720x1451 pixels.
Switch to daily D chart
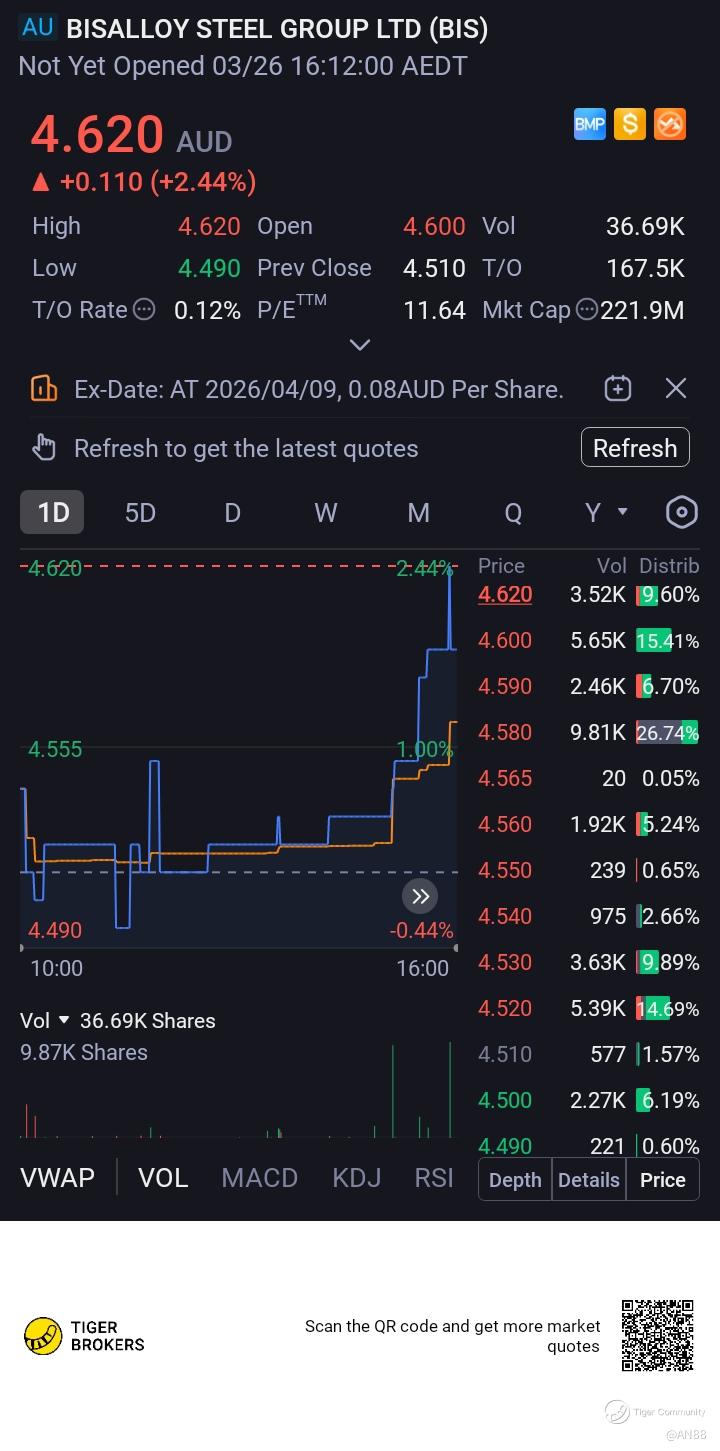tap(232, 513)
